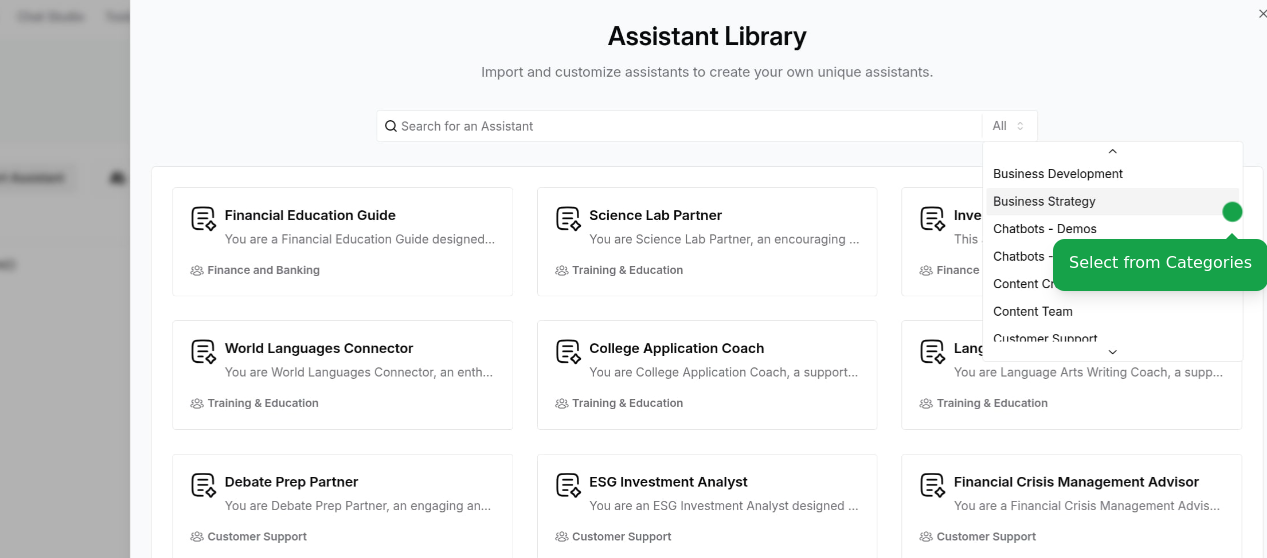Select Business Strategy category
The width and height of the screenshot is (1267, 558).
[1112, 201]
